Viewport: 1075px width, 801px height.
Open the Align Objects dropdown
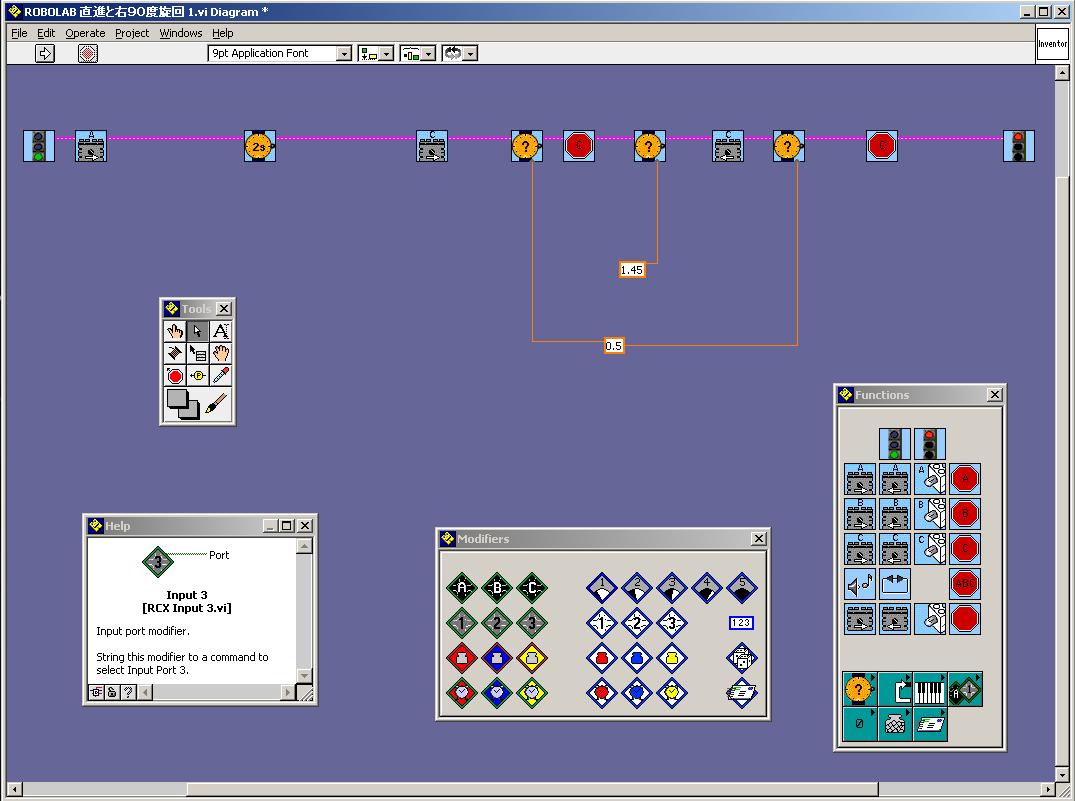(376, 54)
